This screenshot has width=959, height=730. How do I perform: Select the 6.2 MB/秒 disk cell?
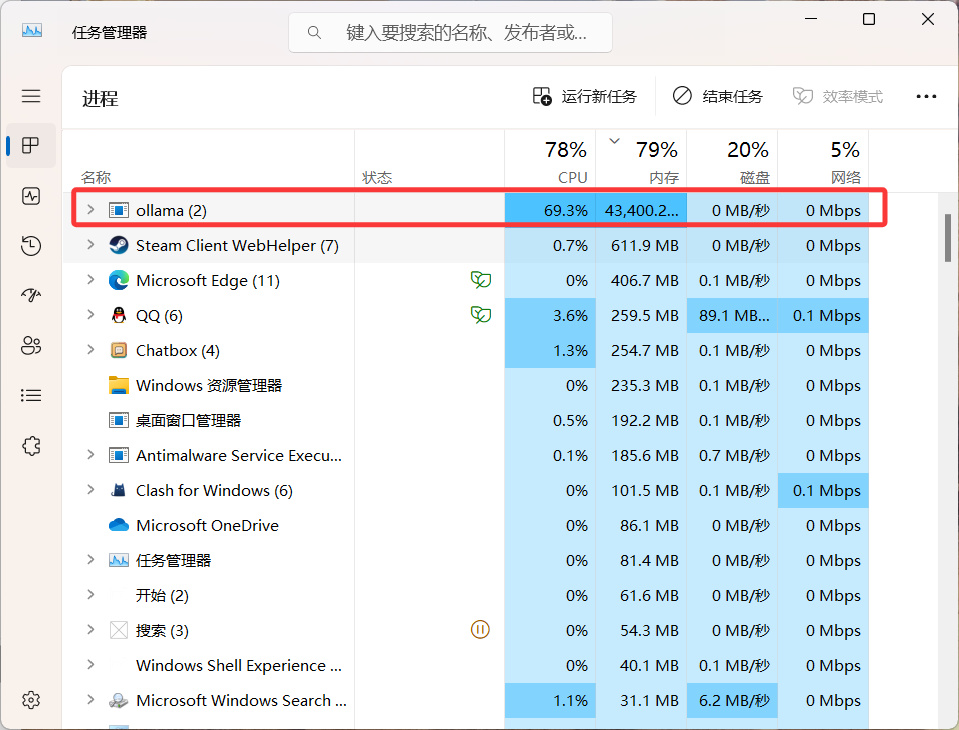[733, 701]
